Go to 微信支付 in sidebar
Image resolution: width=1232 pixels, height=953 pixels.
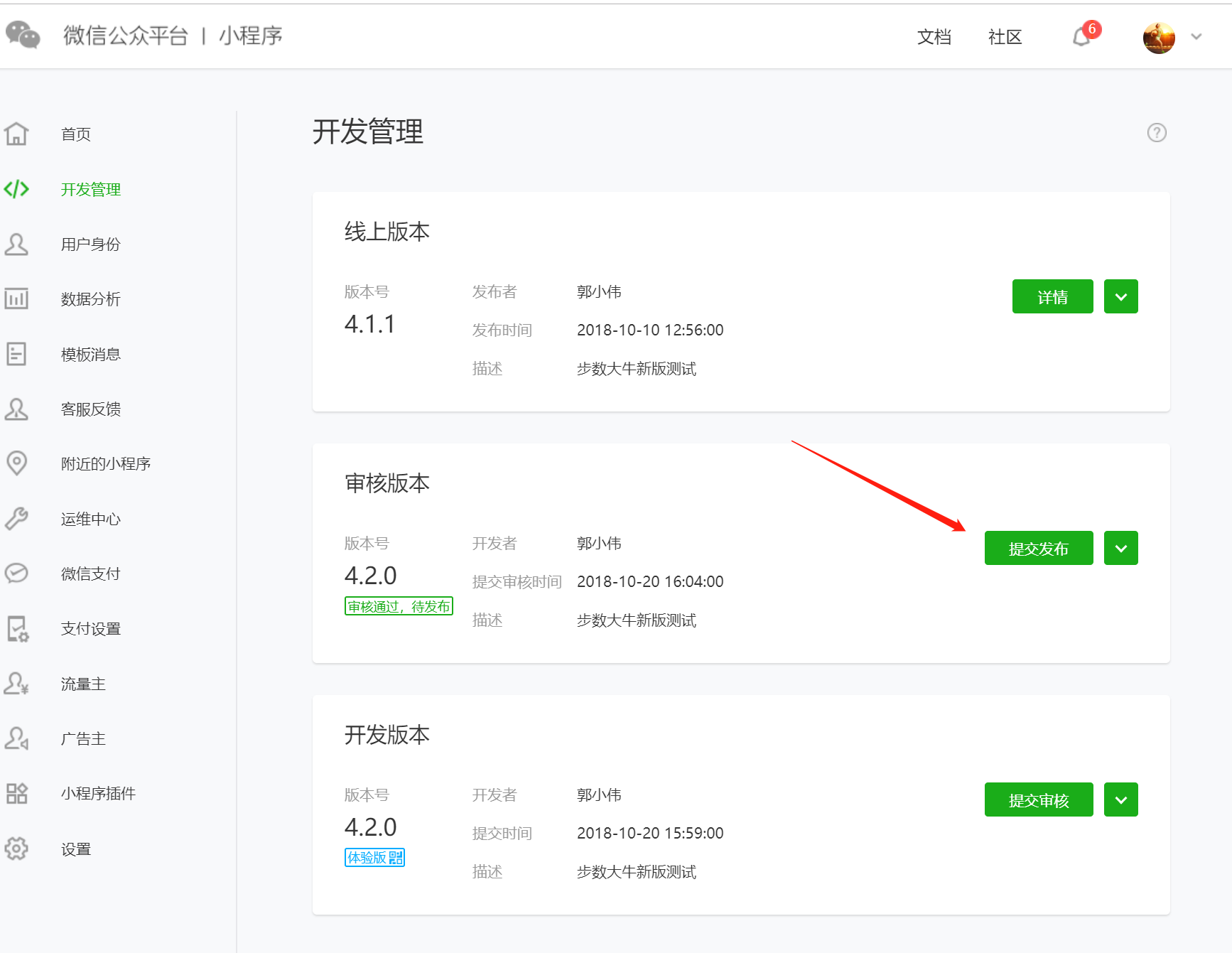(90, 574)
